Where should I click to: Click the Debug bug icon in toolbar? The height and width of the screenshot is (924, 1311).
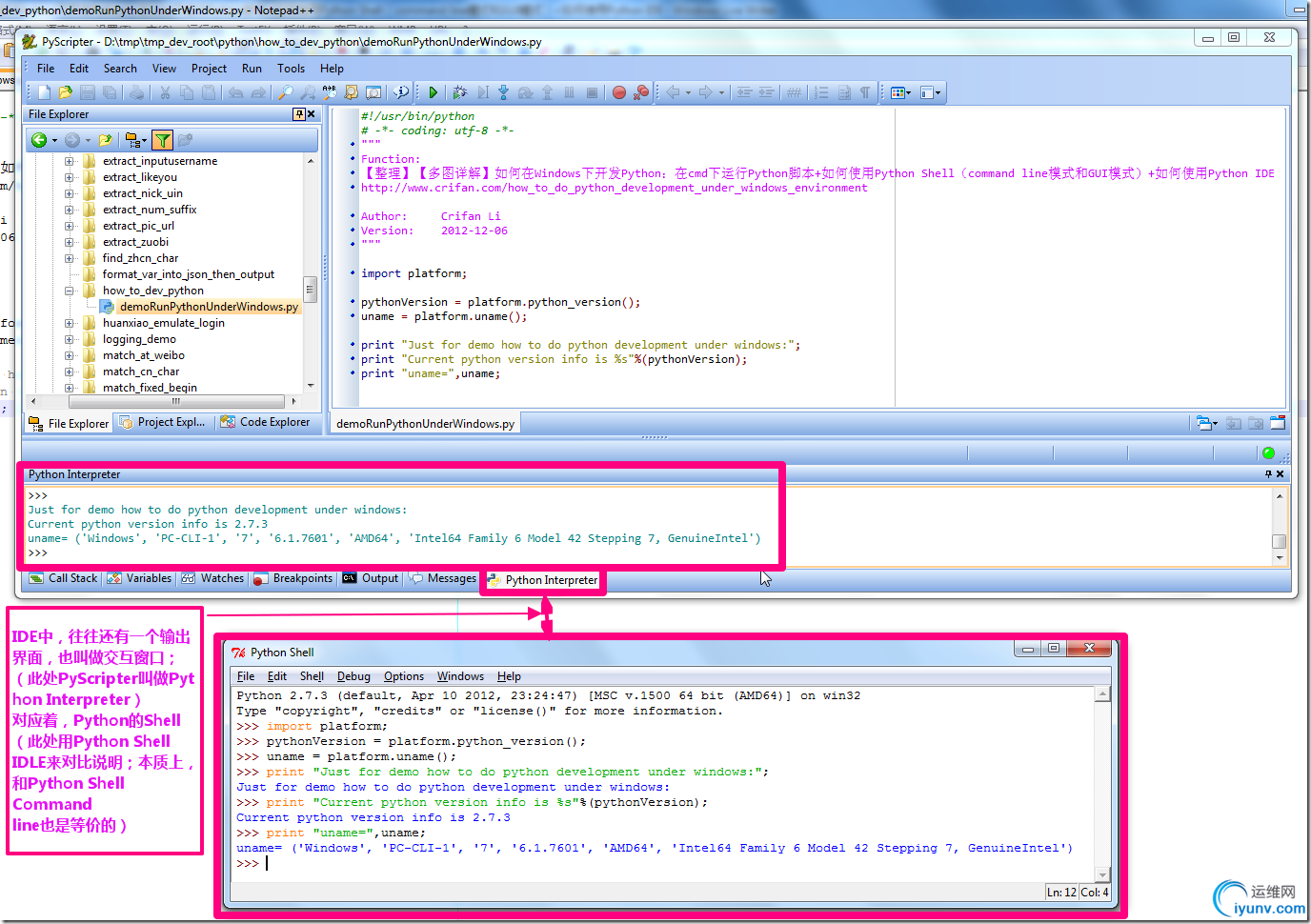point(460,92)
